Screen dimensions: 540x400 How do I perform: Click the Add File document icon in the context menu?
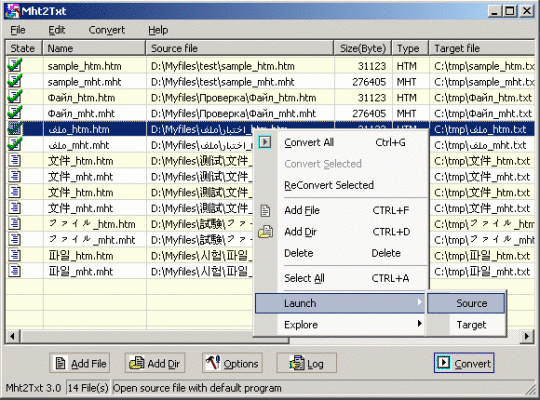tap(265, 211)
